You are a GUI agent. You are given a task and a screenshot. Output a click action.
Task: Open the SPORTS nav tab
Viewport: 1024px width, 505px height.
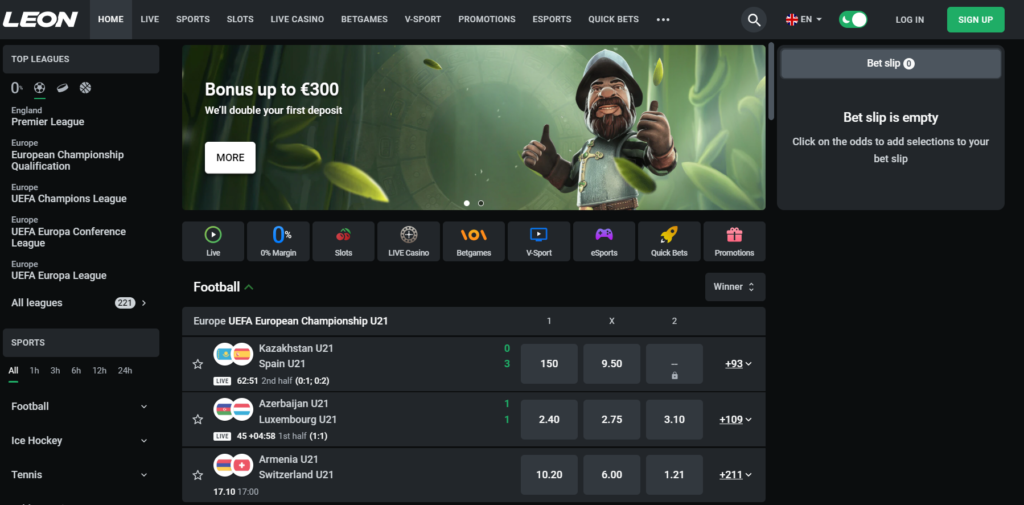click(193, 20)
